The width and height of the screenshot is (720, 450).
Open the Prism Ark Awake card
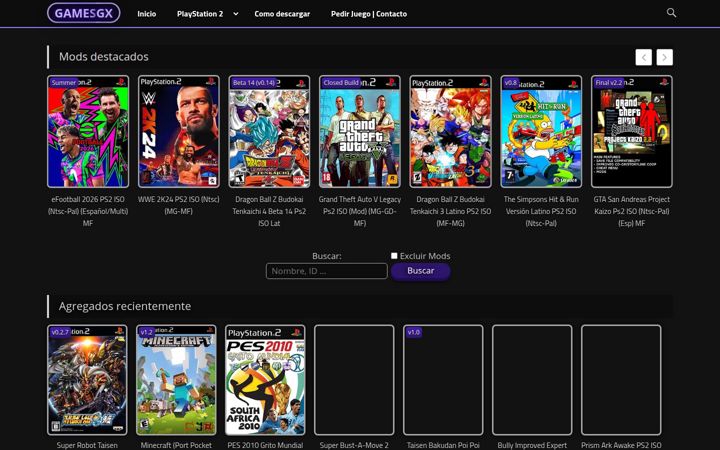(x=621, y=380)
